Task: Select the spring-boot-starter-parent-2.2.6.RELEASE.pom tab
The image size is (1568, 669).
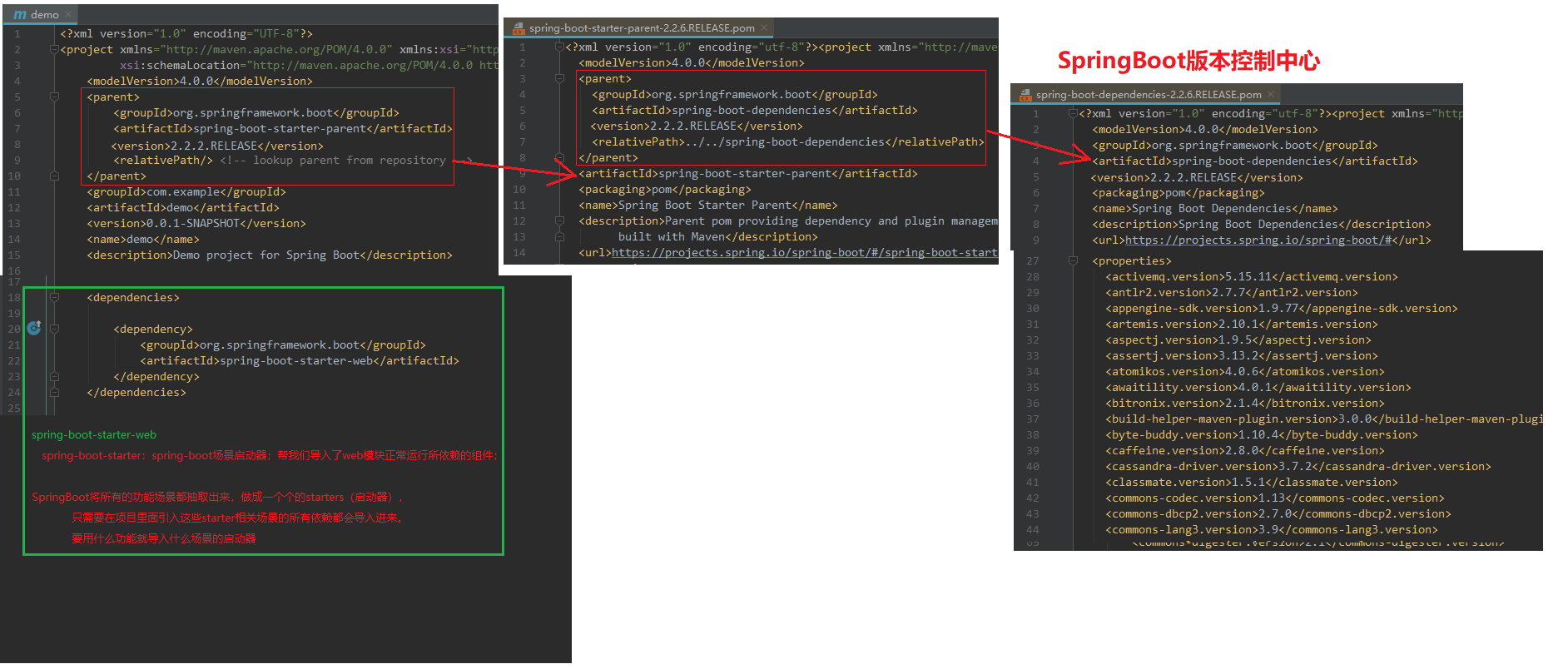Action: 641,27
